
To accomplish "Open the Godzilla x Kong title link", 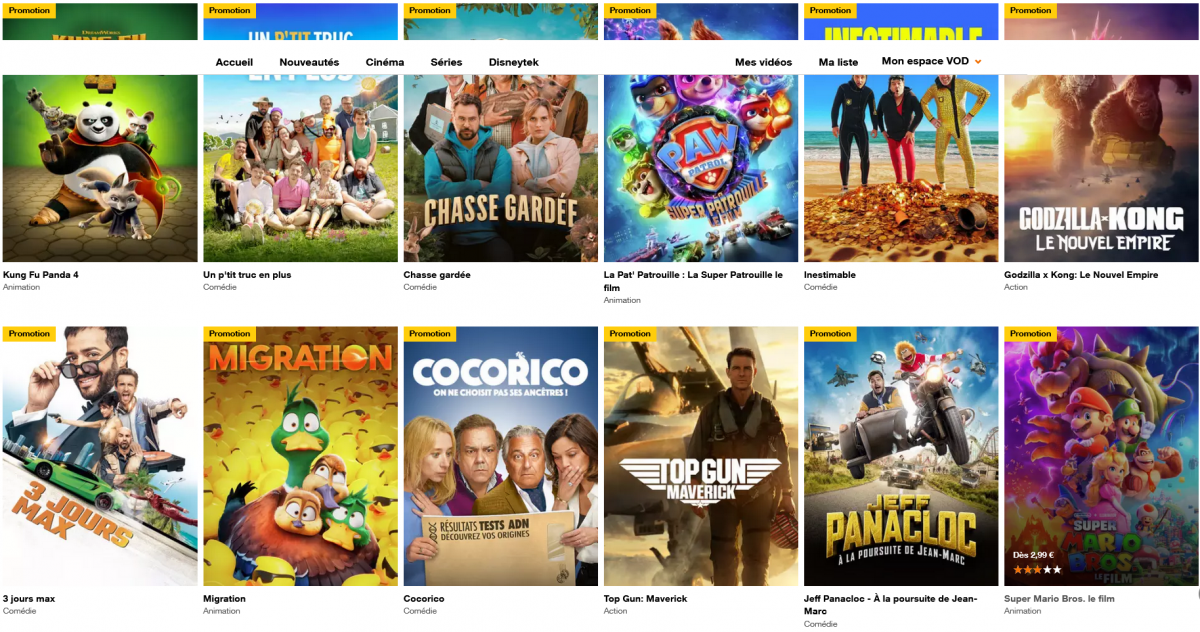I will 1081,275.
